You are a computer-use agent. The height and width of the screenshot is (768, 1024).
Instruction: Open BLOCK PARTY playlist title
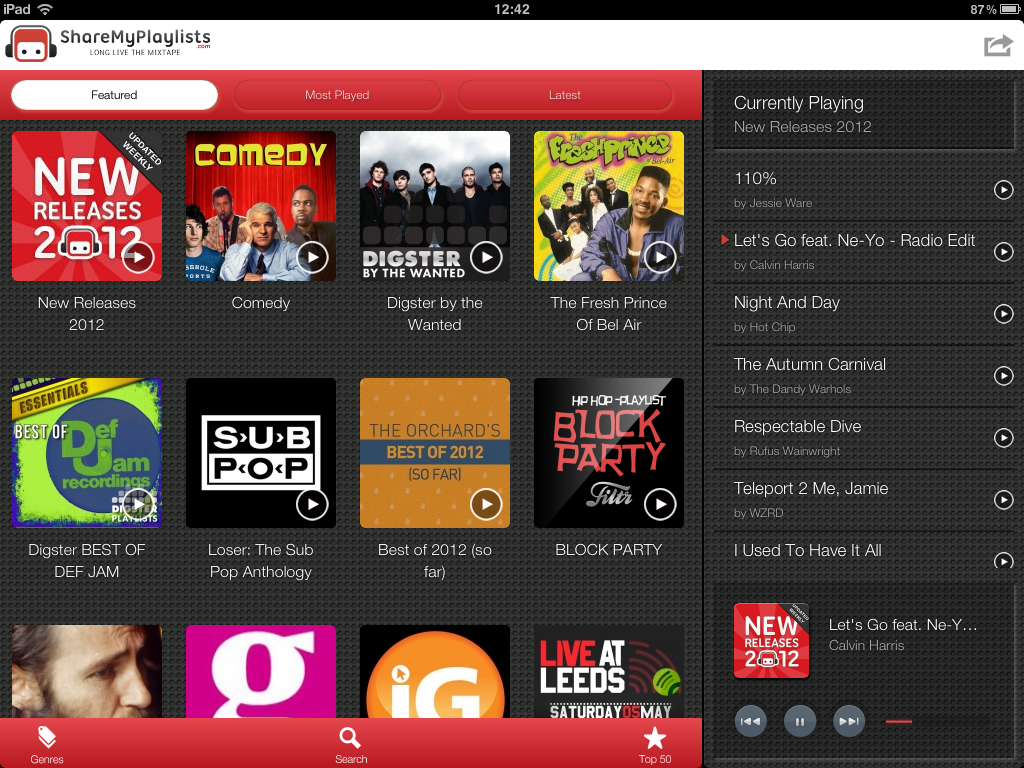click(609, 550)
